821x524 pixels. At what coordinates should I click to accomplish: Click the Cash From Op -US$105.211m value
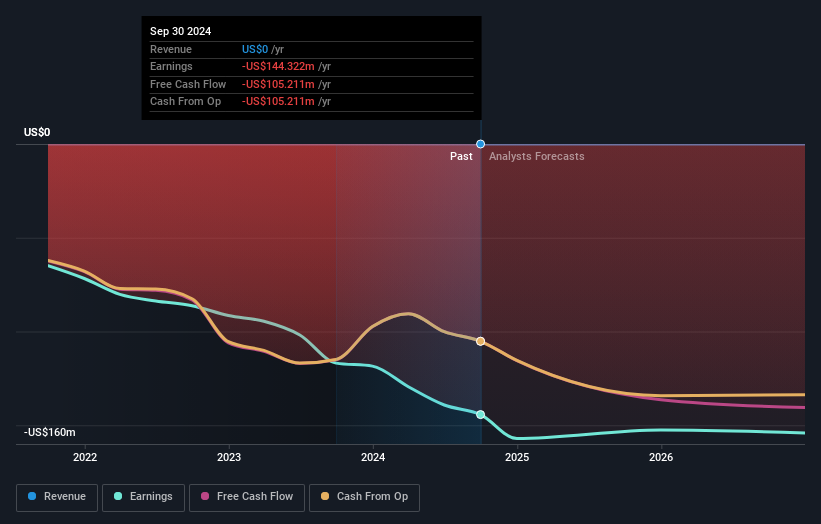(278, 102)
